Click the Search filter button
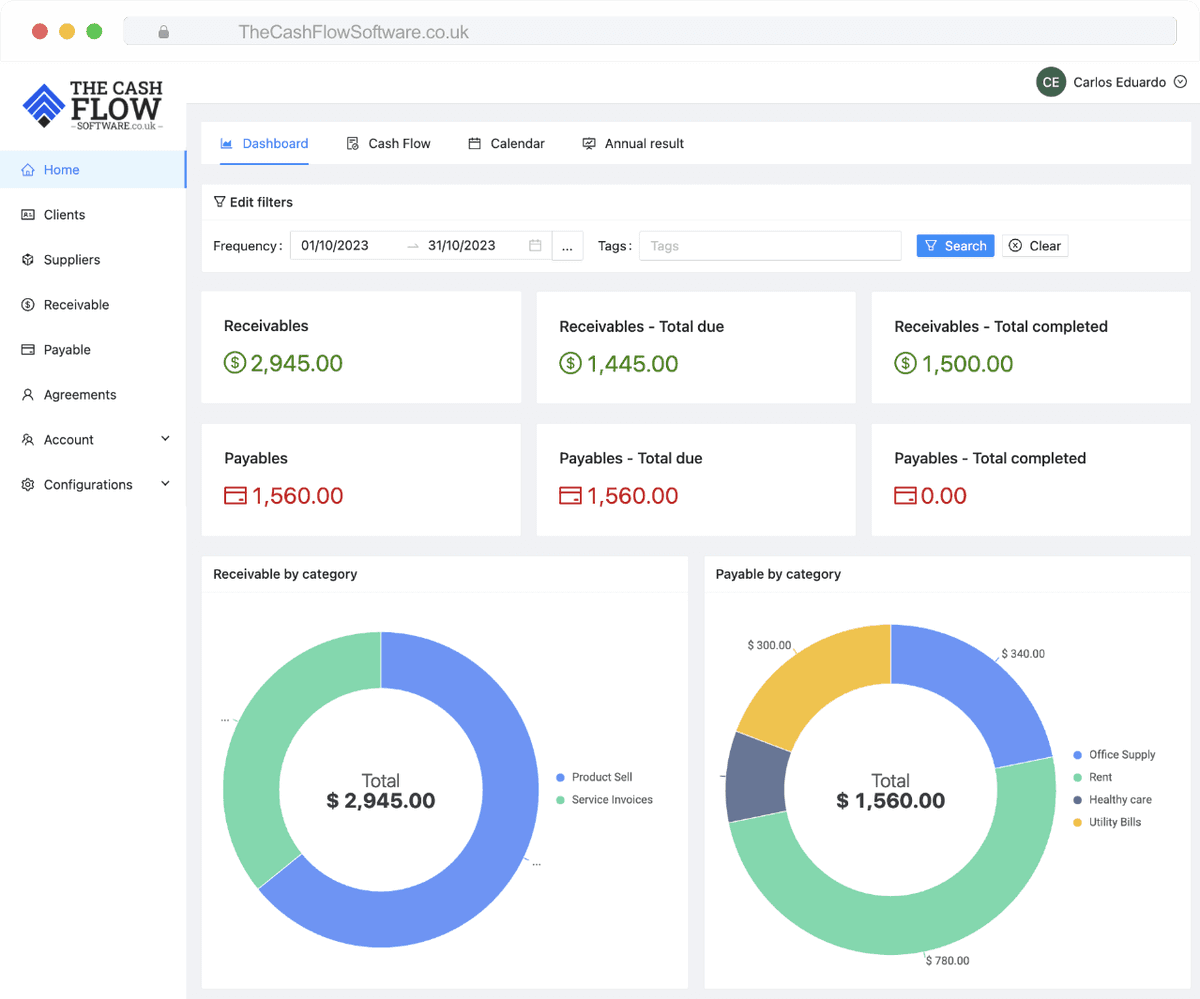This screenshot has width=1200, height=999. click(955, 245)
